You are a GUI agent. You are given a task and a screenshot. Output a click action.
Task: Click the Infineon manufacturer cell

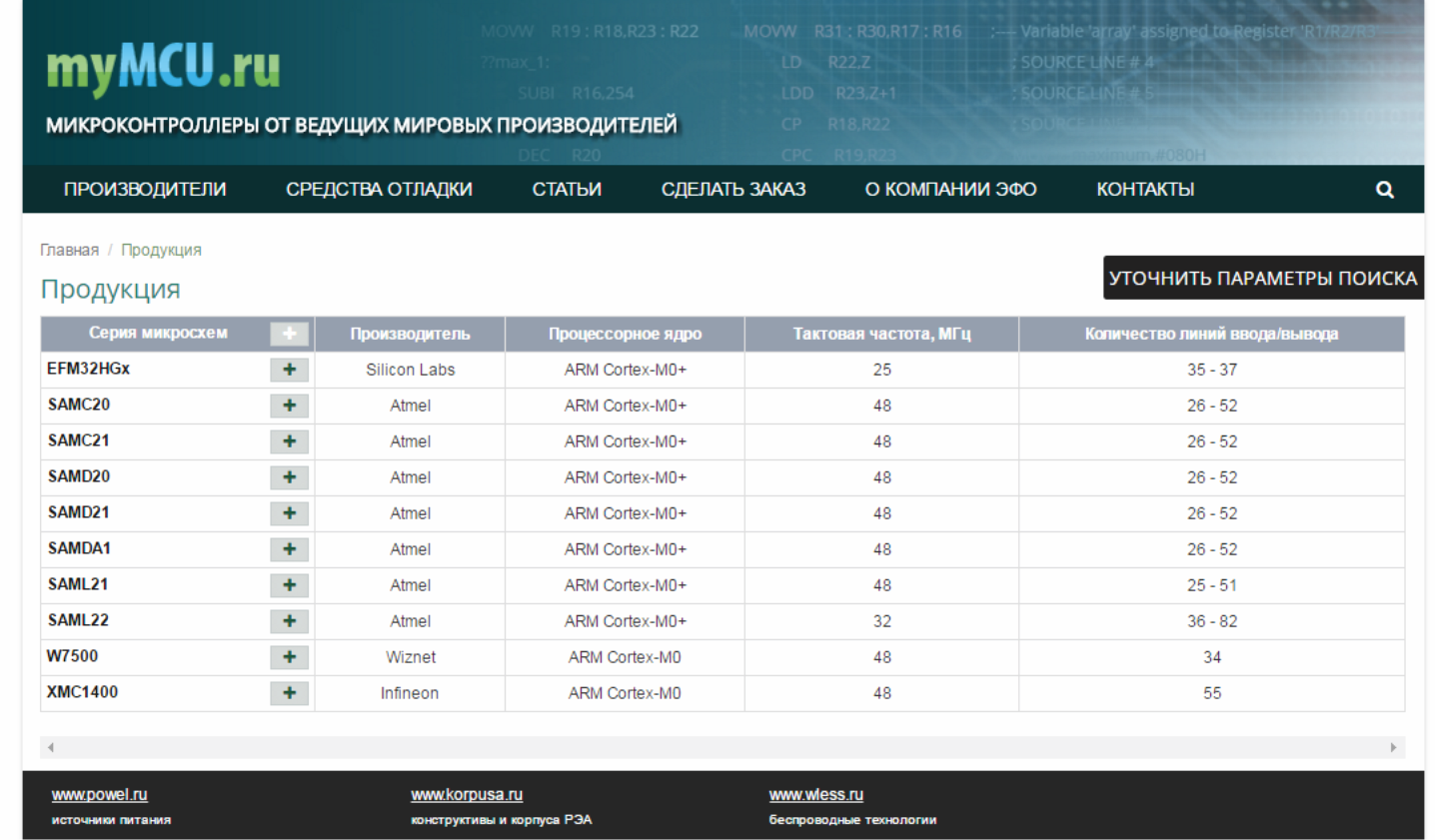[410, 693]
